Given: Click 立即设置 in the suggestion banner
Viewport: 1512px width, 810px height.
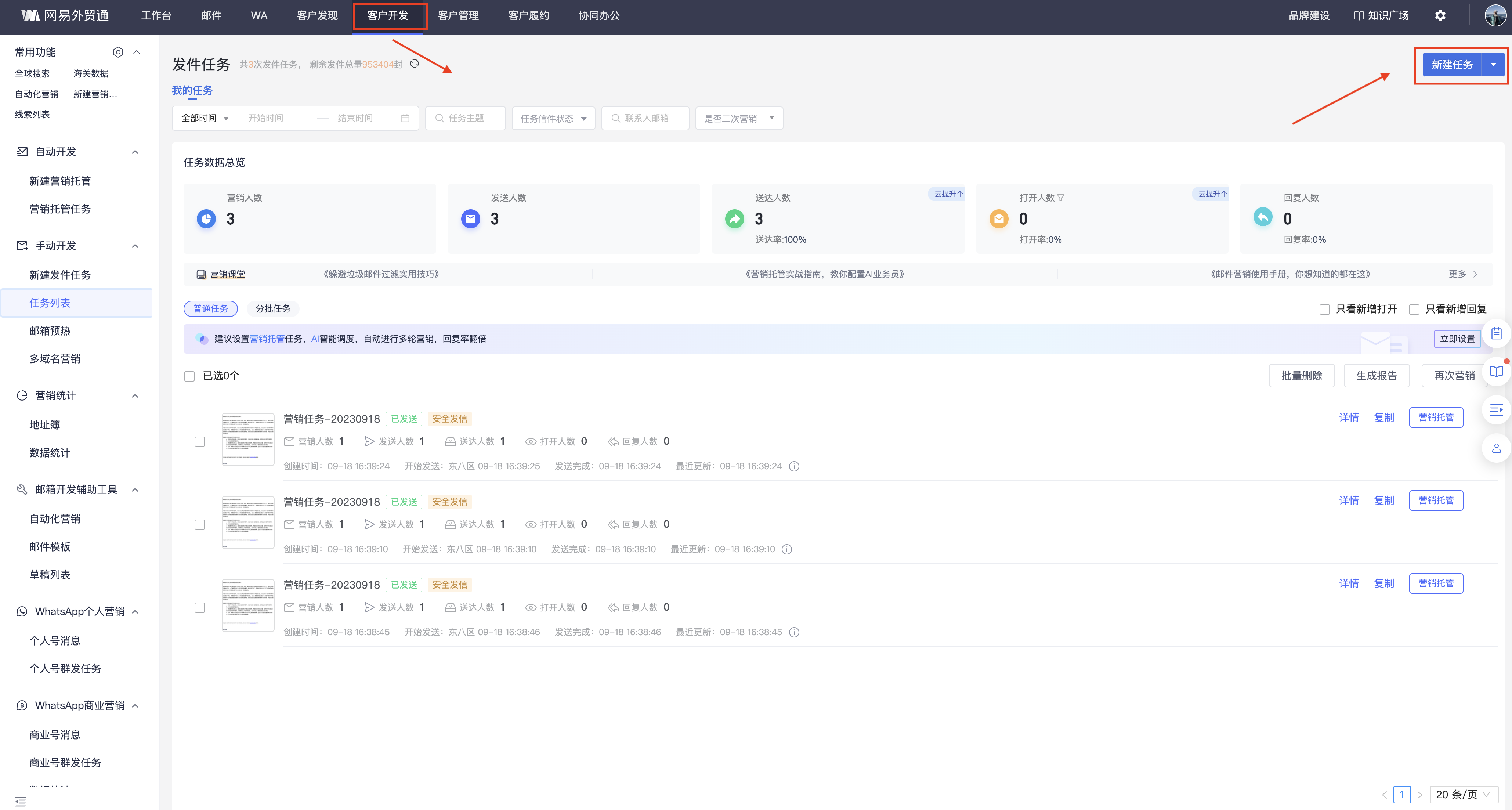Looking at the screenshot, I should (1457, 339).
